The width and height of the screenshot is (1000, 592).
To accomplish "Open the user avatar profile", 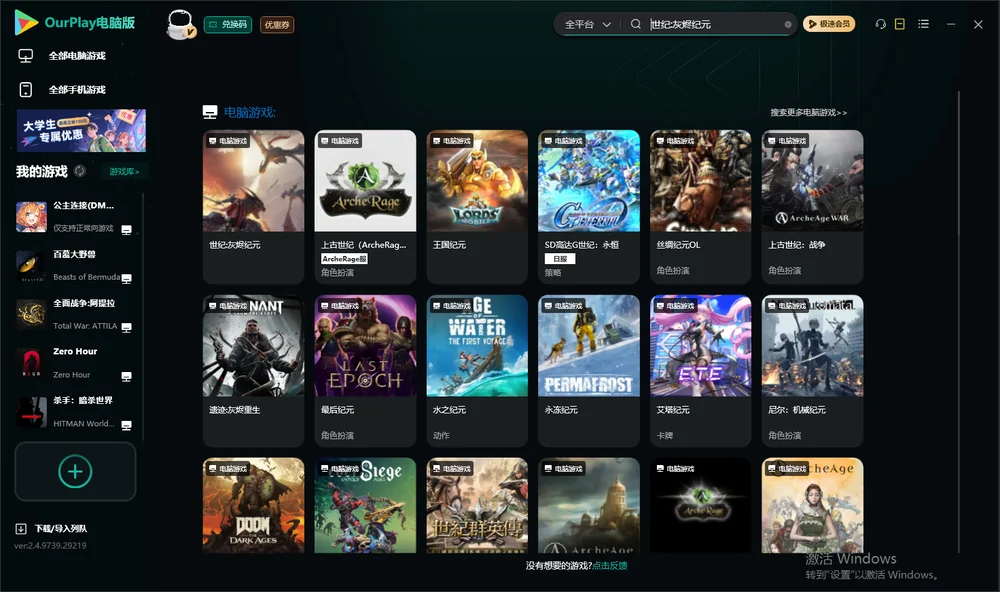I will [x=180, y=25].
